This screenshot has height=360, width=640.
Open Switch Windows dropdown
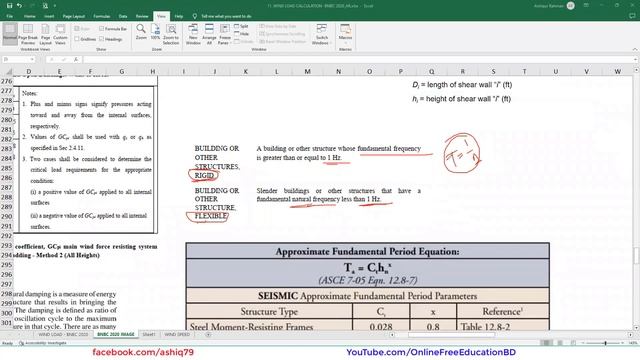click(322, 34)
